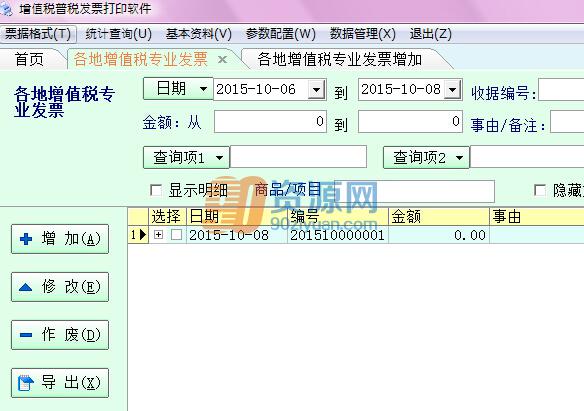
Task: Click the row pointer arrow in row 1
Action: pyautogui.click(x=143, y=235)
